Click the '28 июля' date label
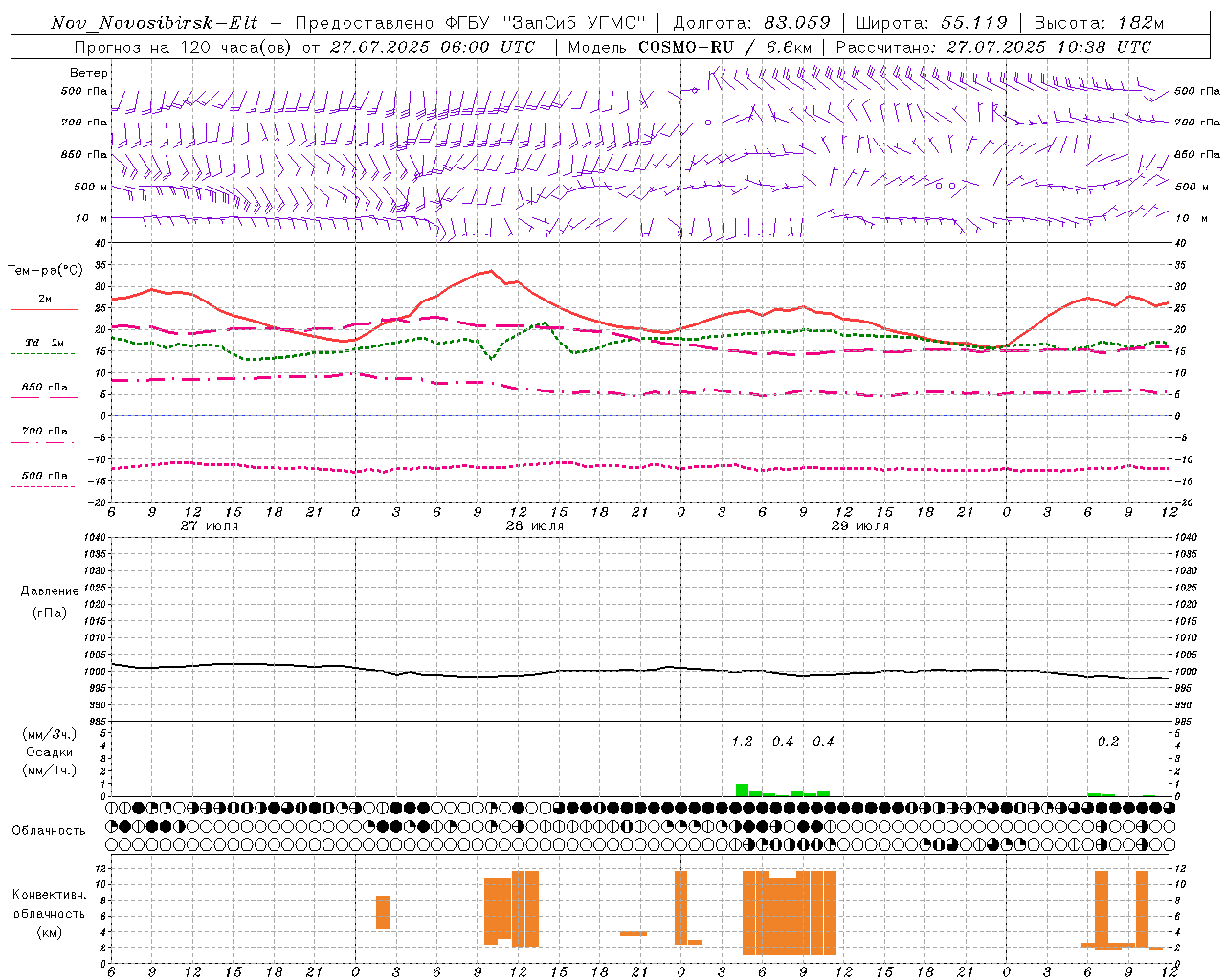Screen dimensions: 1225x980 tap(534, 526)
